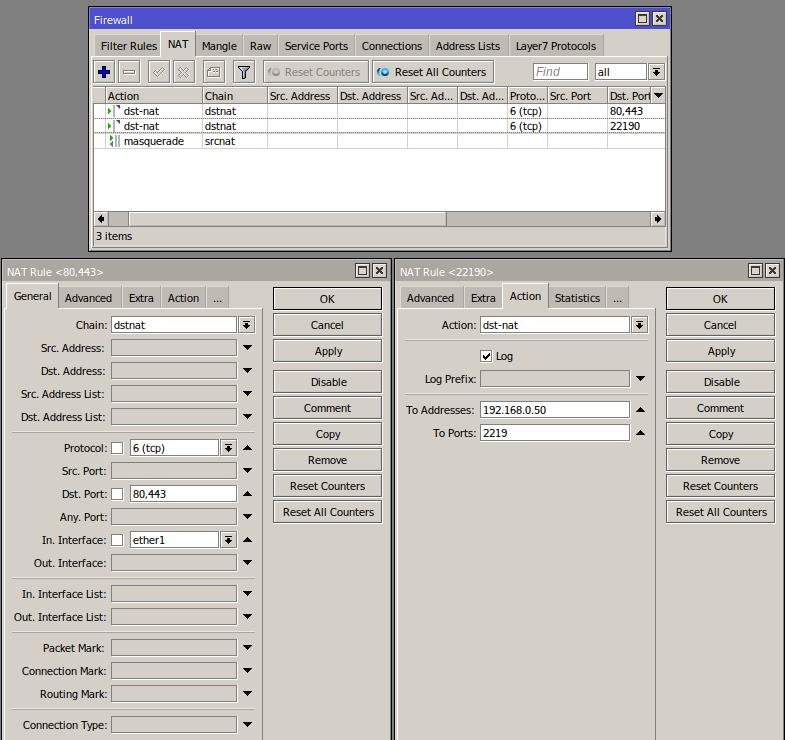Click the Reset All Counters toolbar button
Image resolution: width=785 pixels, height=740 pixels.
click(433, 72)
